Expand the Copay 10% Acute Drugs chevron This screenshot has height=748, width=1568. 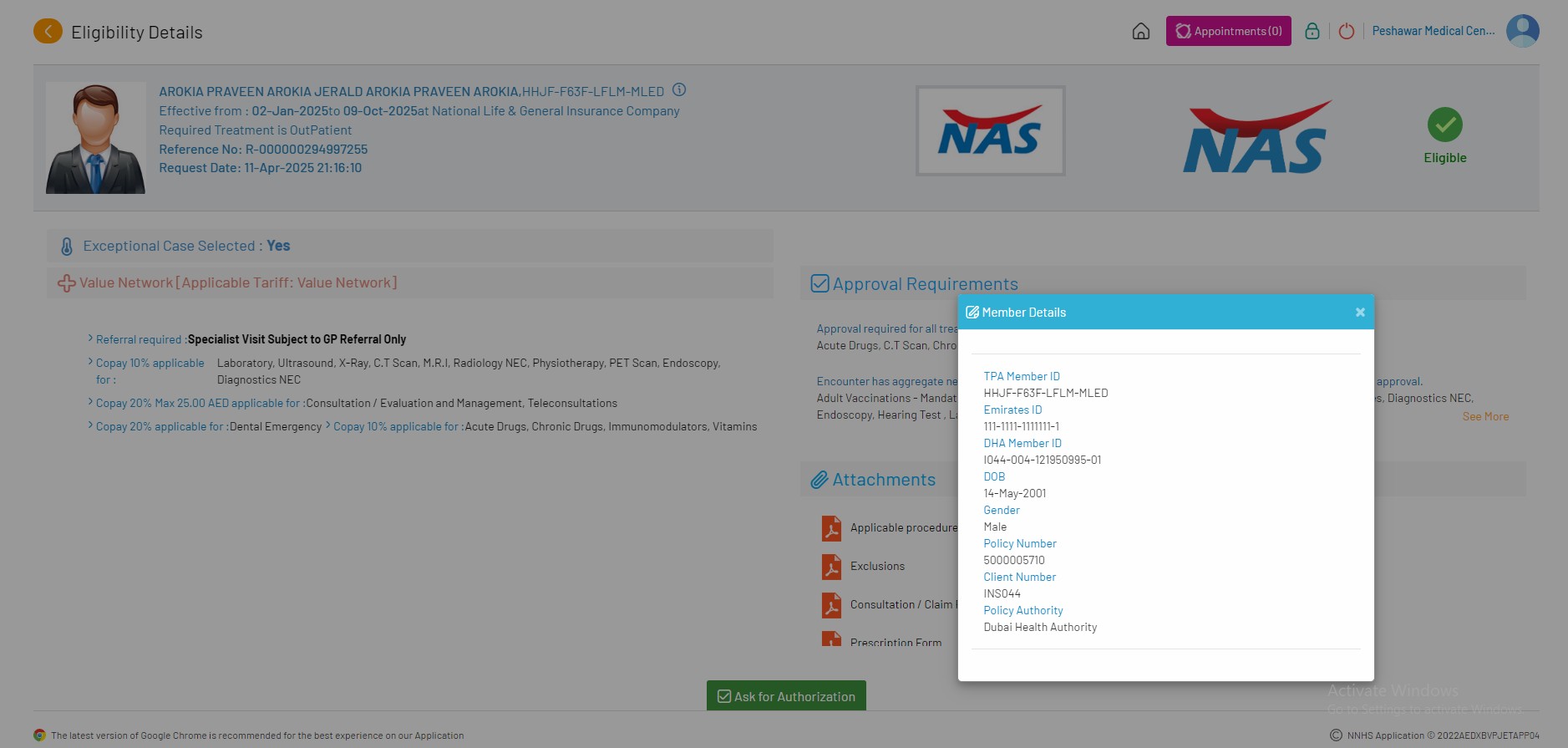point(328,425)
